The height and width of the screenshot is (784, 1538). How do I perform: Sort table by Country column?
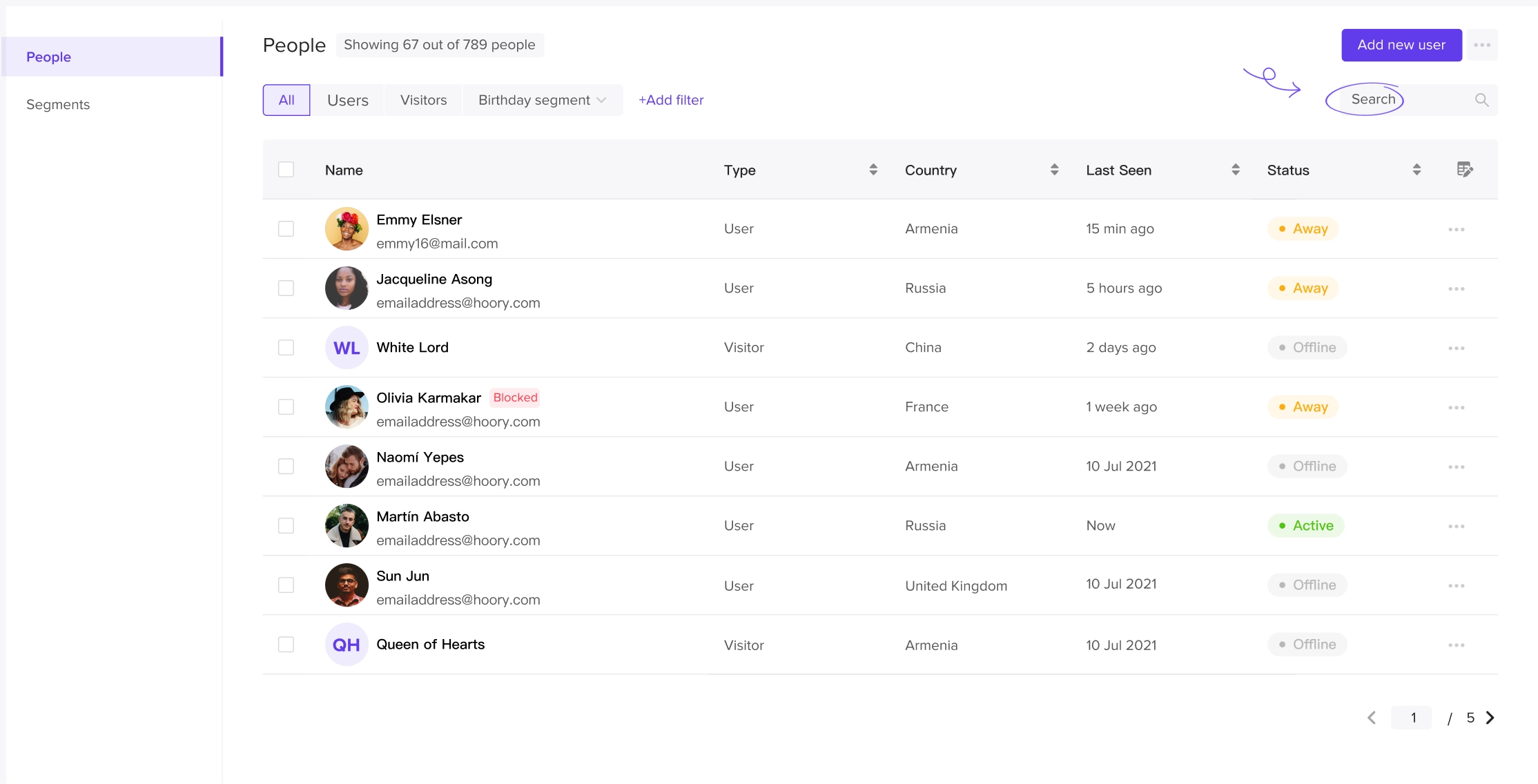[x=1054, y=170]
